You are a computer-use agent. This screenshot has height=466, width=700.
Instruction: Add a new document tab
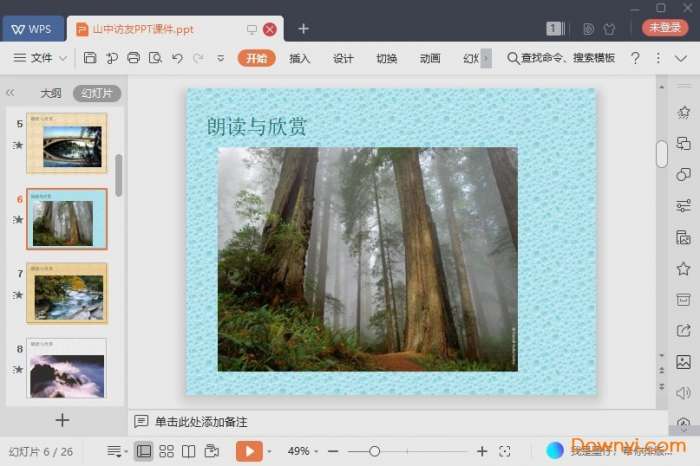tap(304, 29)
